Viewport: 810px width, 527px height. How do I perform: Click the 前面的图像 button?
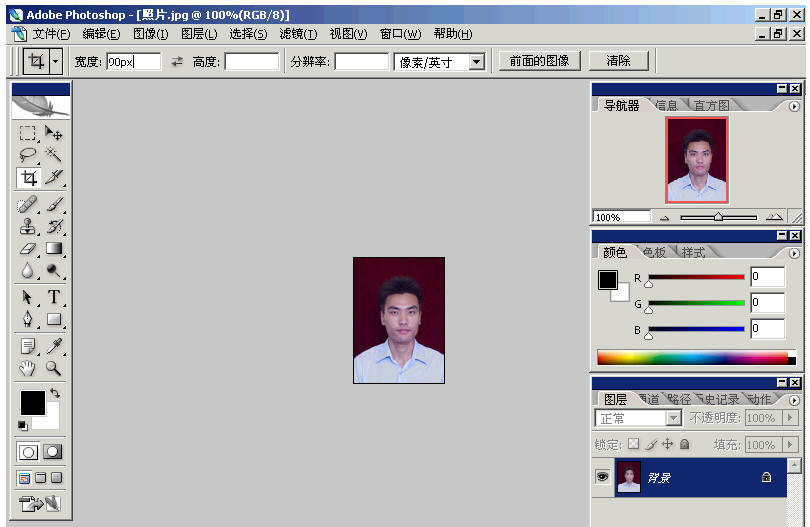click(539, 61)
